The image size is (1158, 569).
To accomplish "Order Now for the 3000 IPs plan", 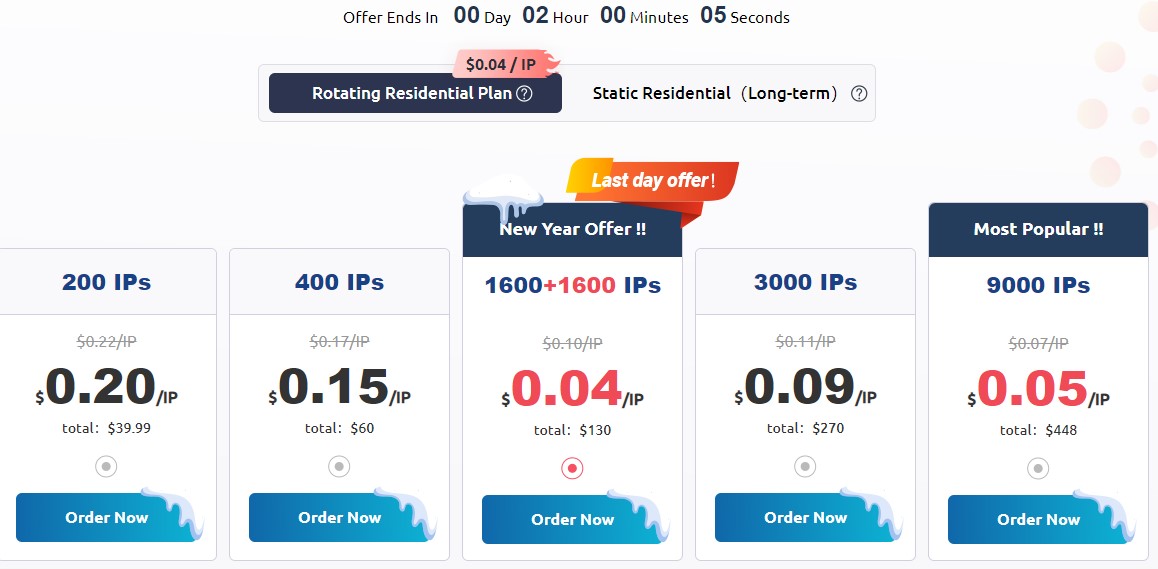I will pos(805,517).
